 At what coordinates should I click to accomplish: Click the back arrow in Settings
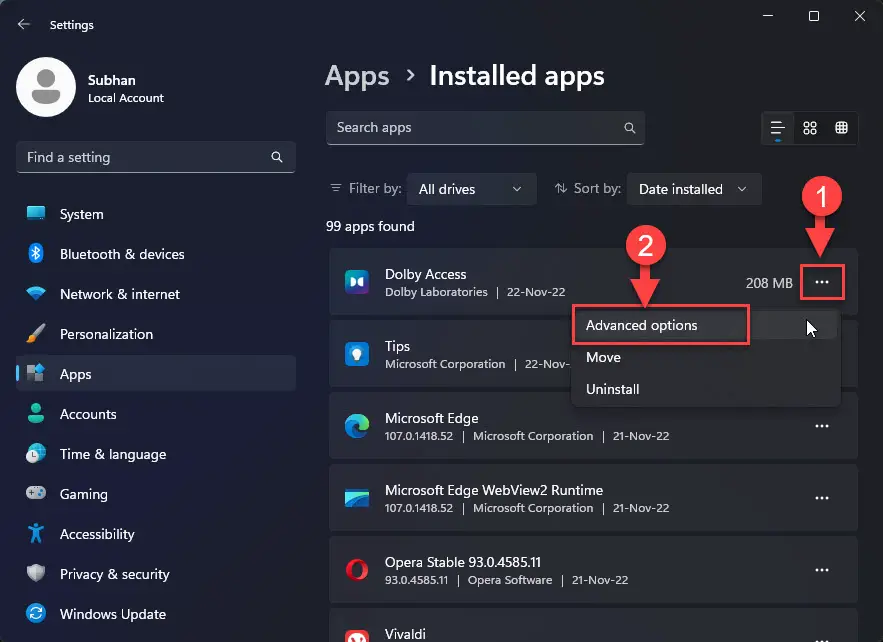click(x=24, y=24)
